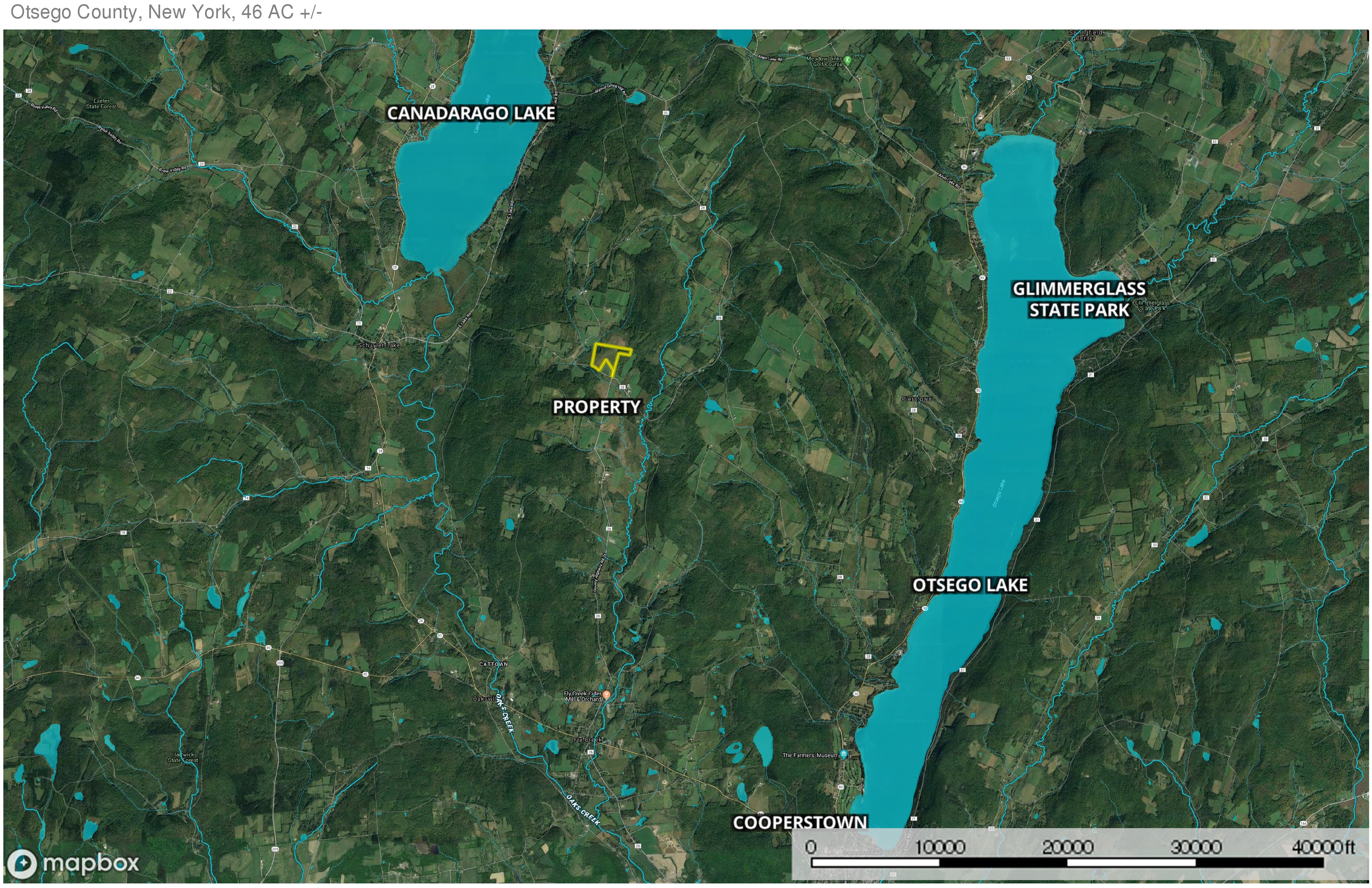Click the GLIMMERGLASS STATE PARK label

pos(1078,299)
